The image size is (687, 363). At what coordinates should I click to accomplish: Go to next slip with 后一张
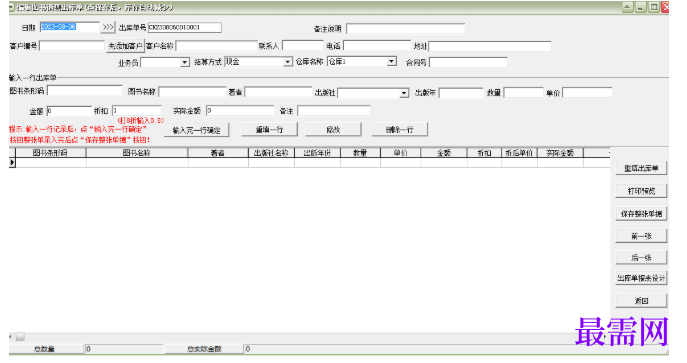point(641,257)
